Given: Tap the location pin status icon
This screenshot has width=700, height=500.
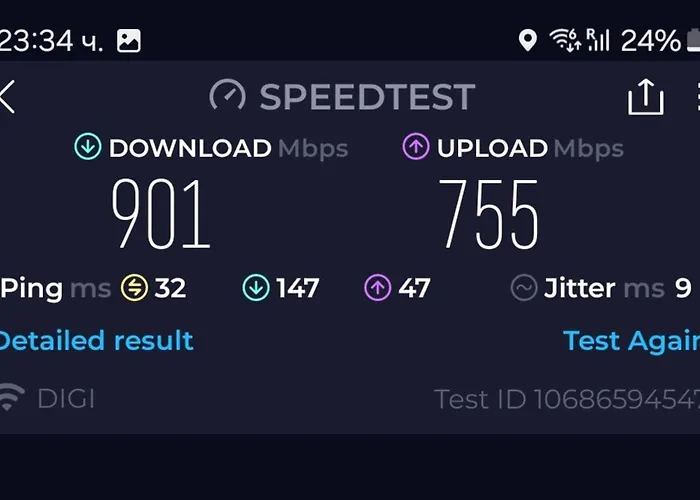Looking at the screenshot, I should pyautogui.click(x=528, y=41).
